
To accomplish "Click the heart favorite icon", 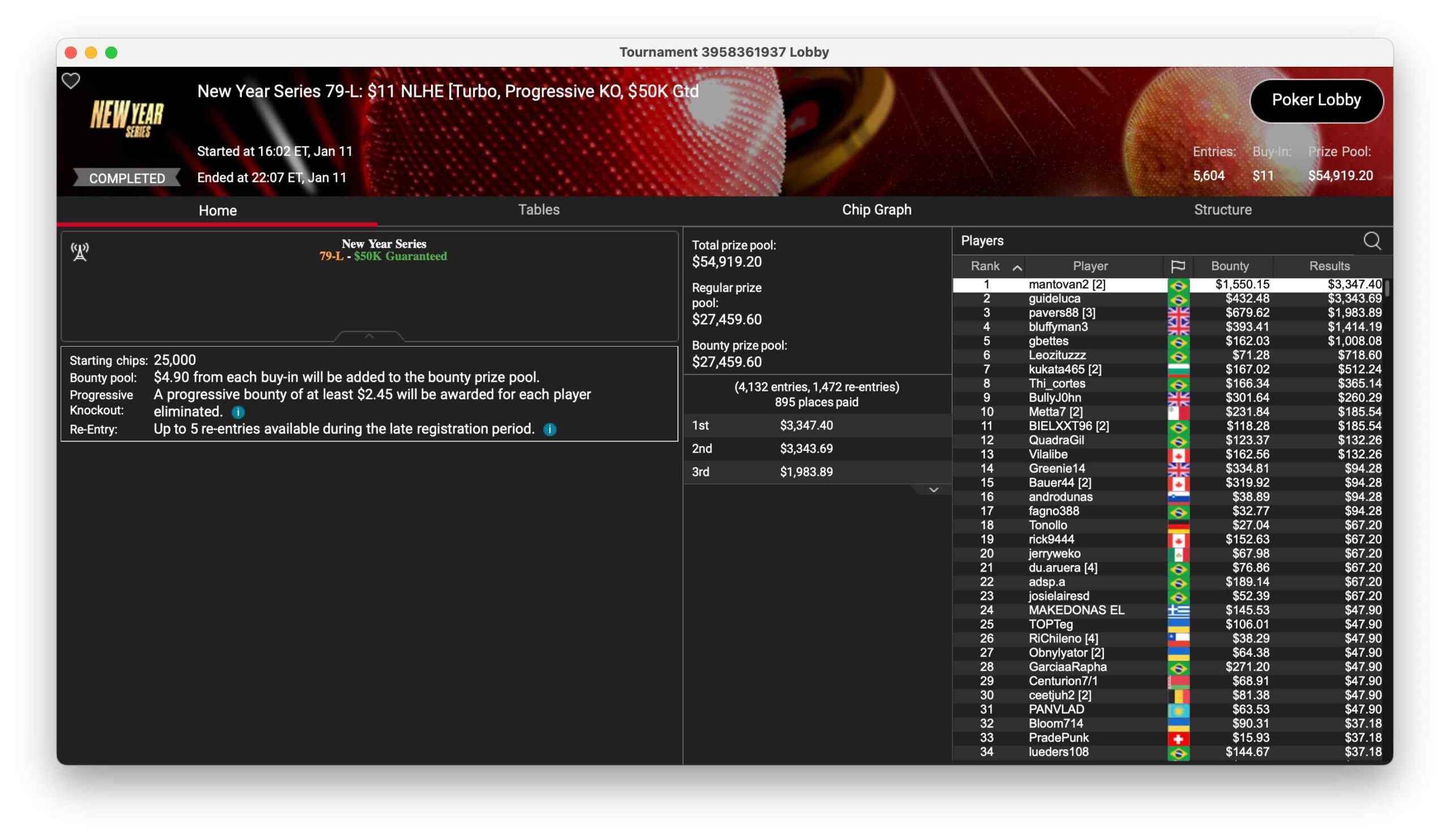I will pos(71,80).
